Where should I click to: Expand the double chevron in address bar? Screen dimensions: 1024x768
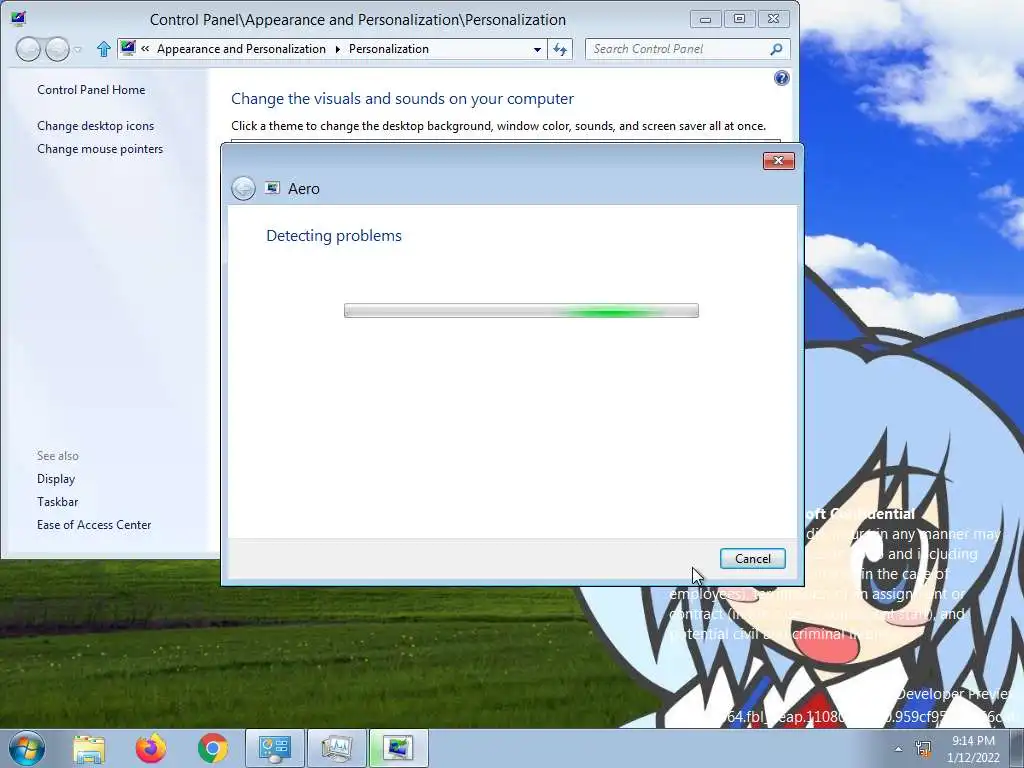(x=145, y=48)
